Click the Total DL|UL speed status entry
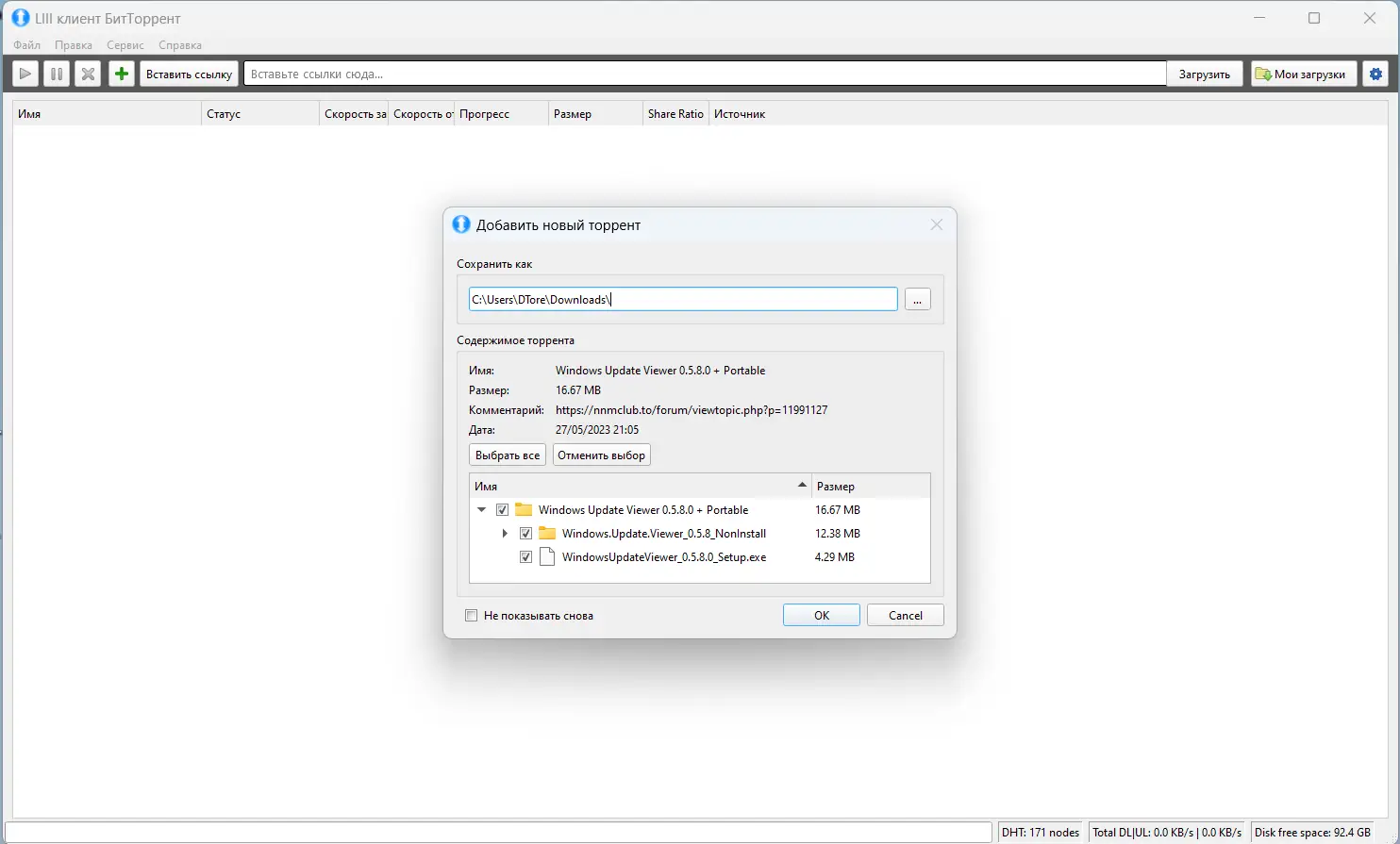The image size is (1400, 844). pyautogui.click(x=1167, y=832)
